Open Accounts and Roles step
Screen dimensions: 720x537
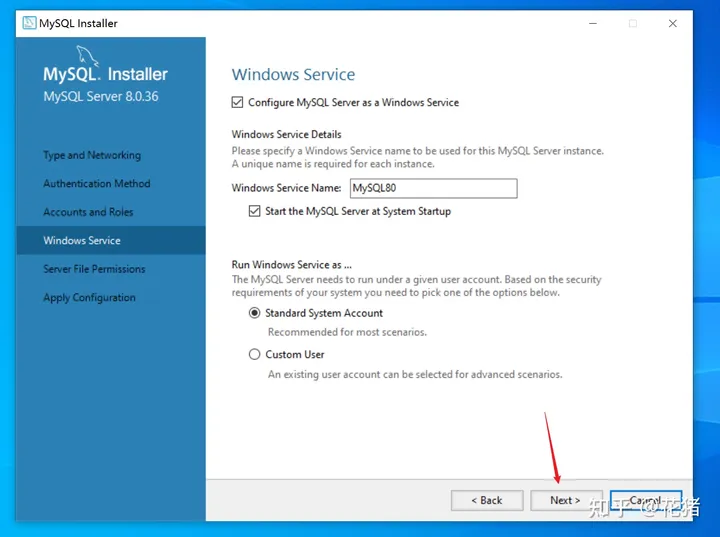(88, 212)
